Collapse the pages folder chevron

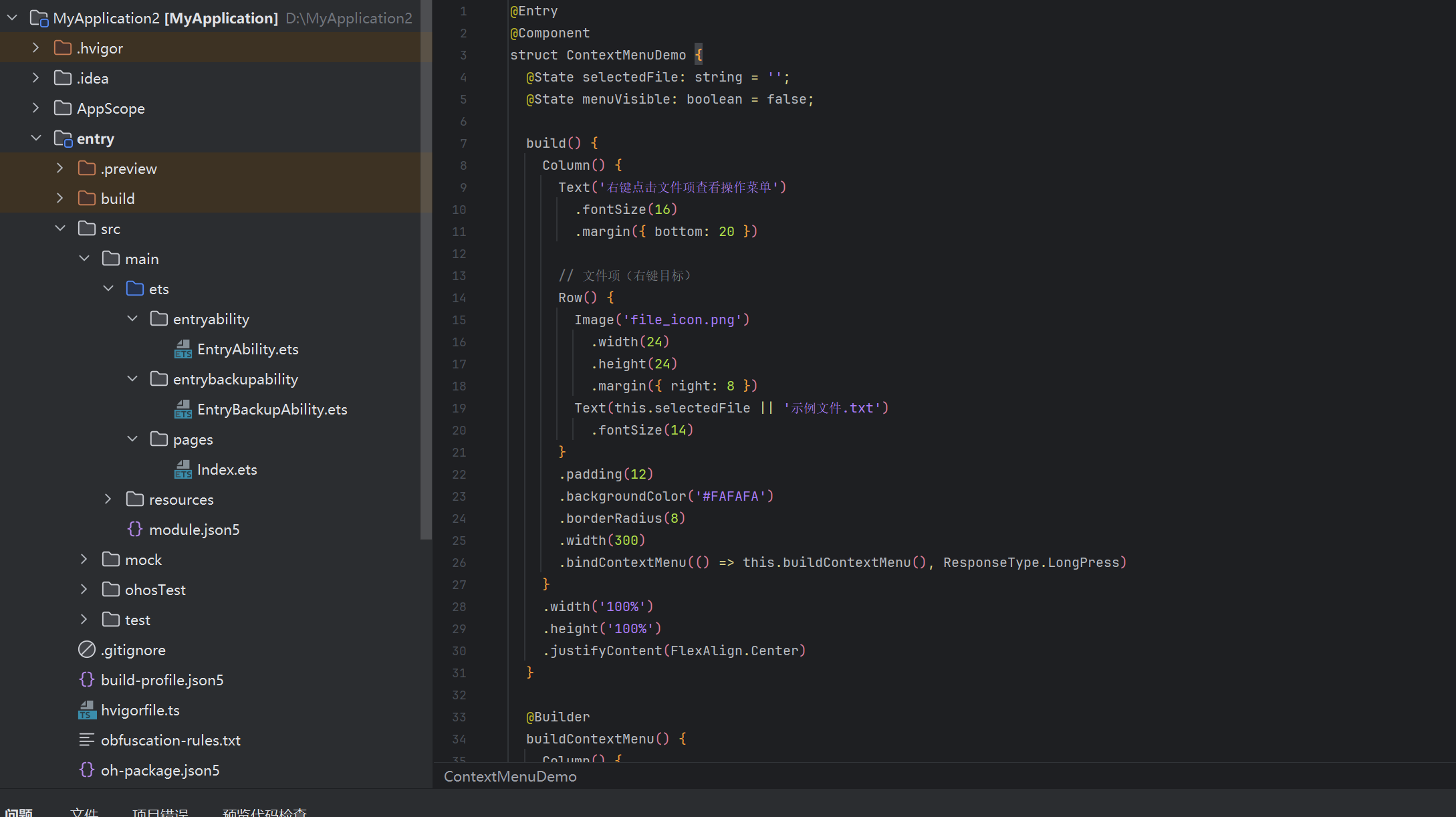[x=132, y=439]
